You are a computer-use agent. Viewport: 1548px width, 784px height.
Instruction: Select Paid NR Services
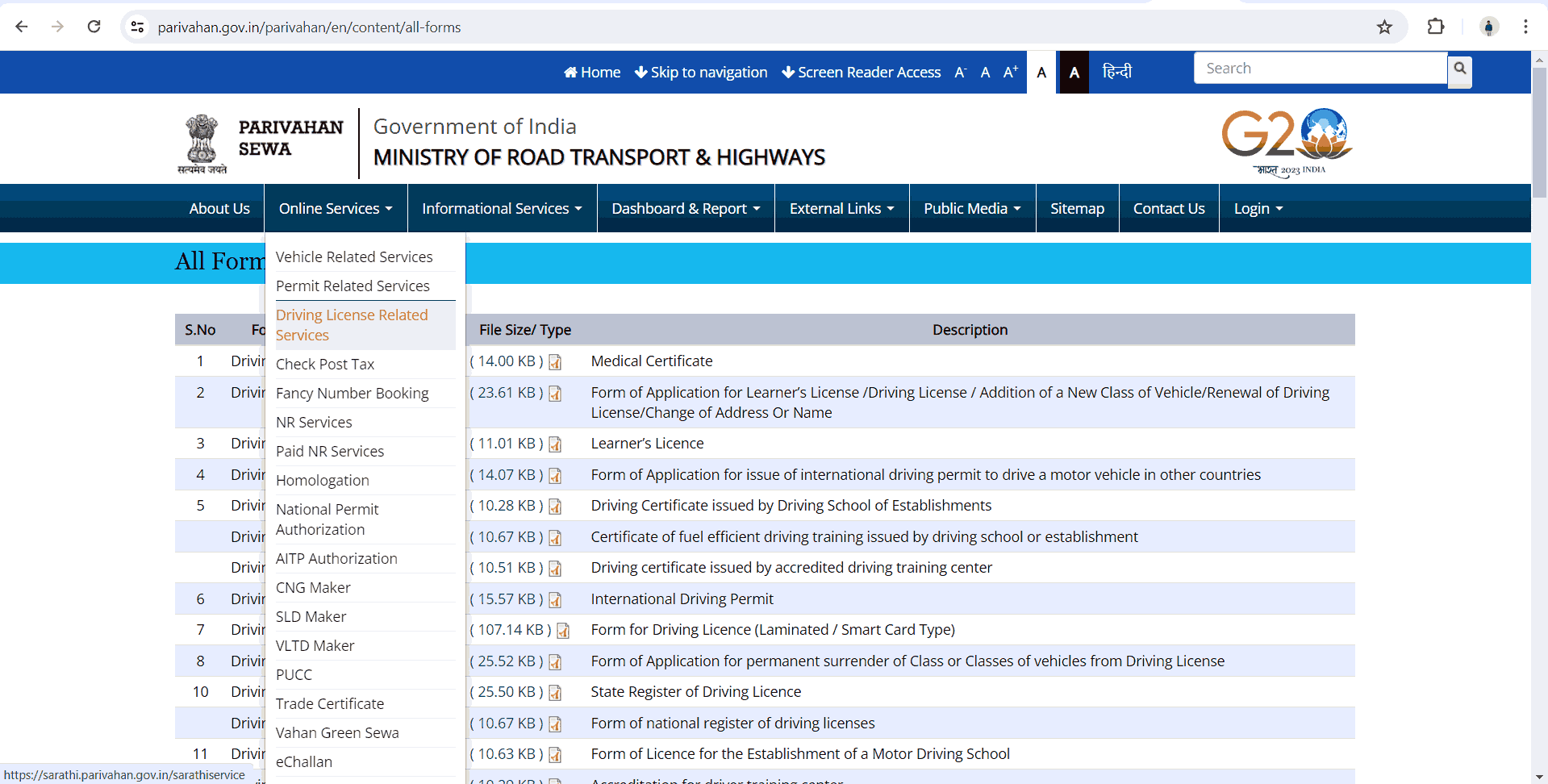point(365,451)
